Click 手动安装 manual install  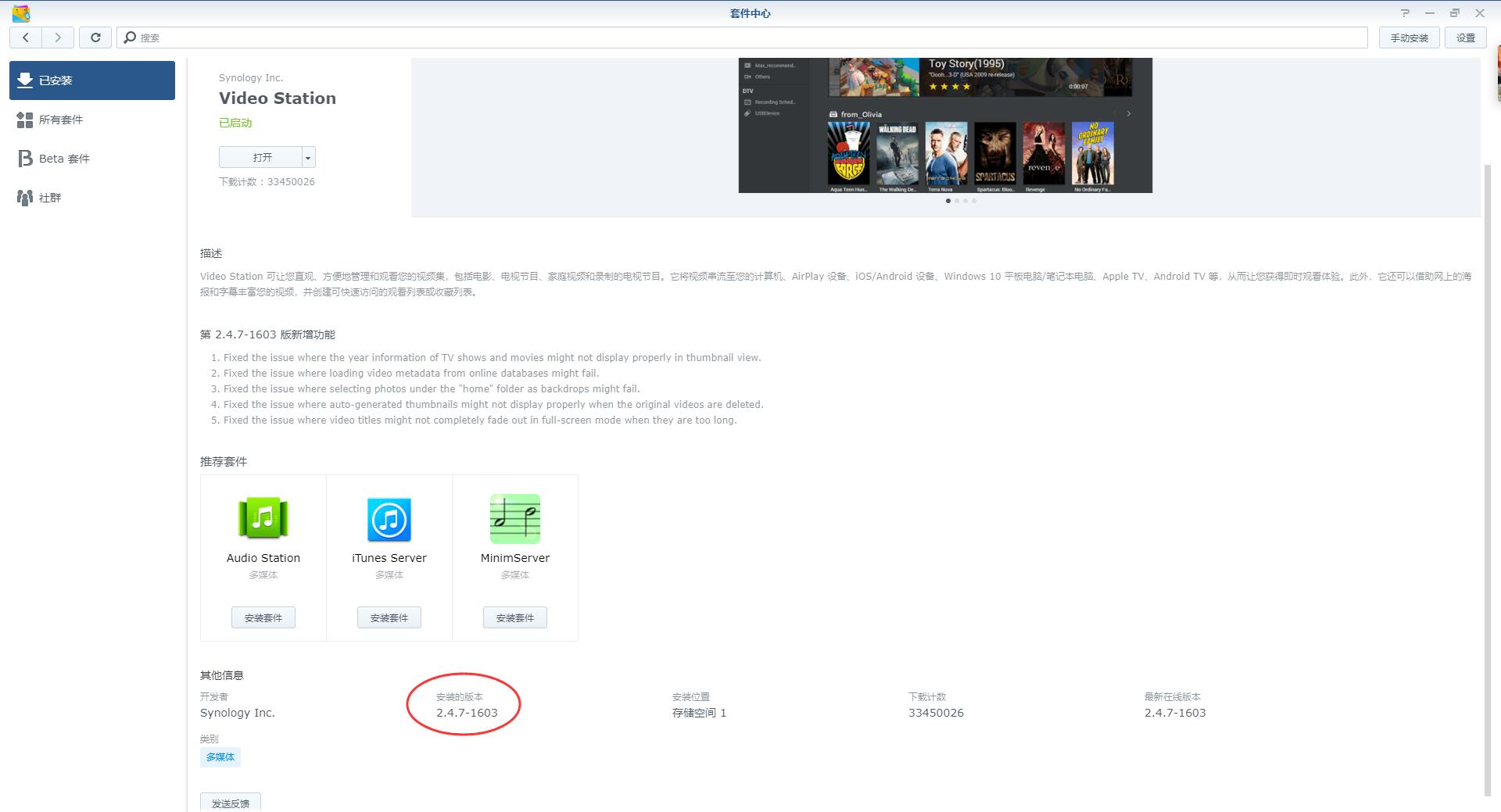coord(1409,37)
